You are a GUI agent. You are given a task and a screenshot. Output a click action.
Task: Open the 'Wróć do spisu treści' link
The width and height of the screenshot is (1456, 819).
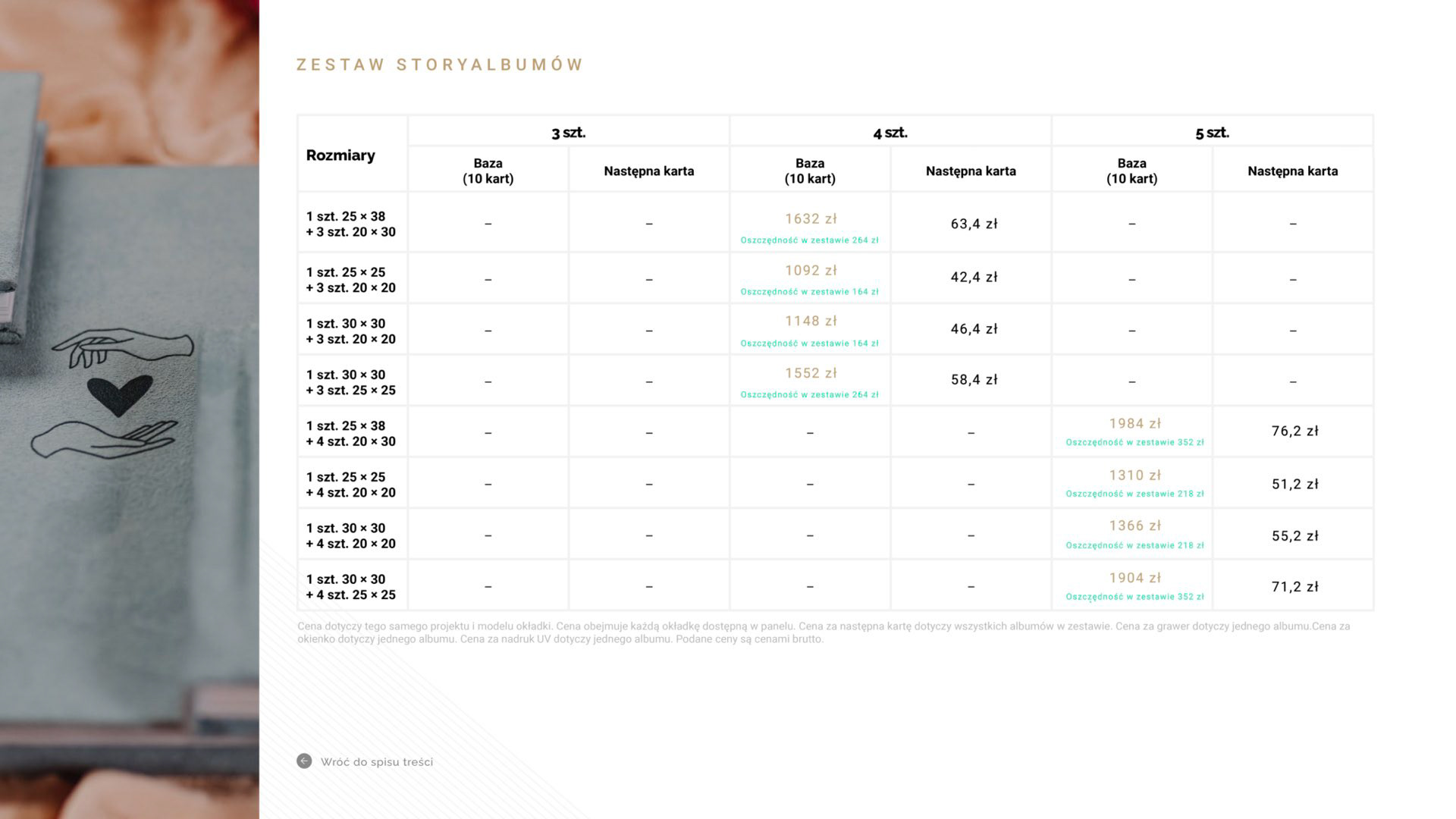coord(376,762)
